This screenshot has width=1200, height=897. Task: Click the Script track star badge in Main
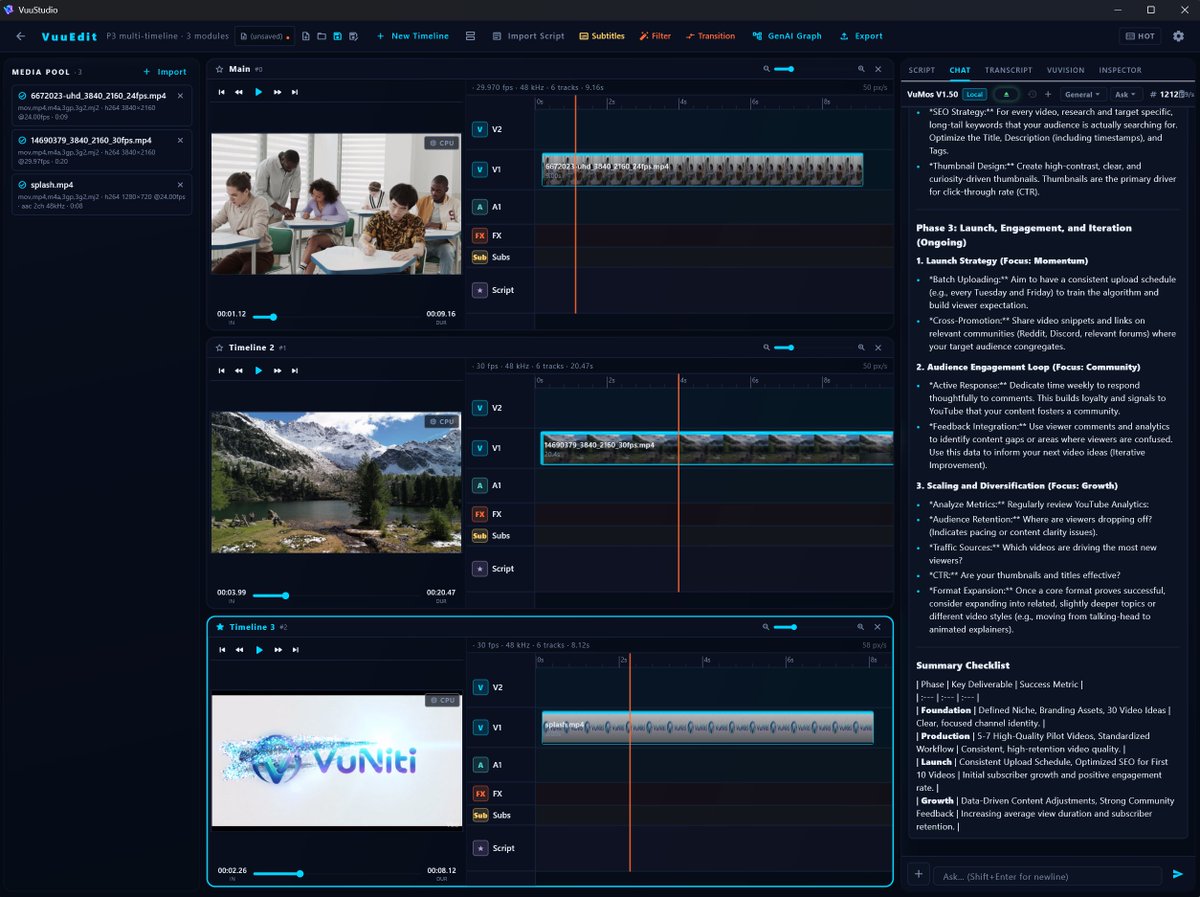(480, 290)
